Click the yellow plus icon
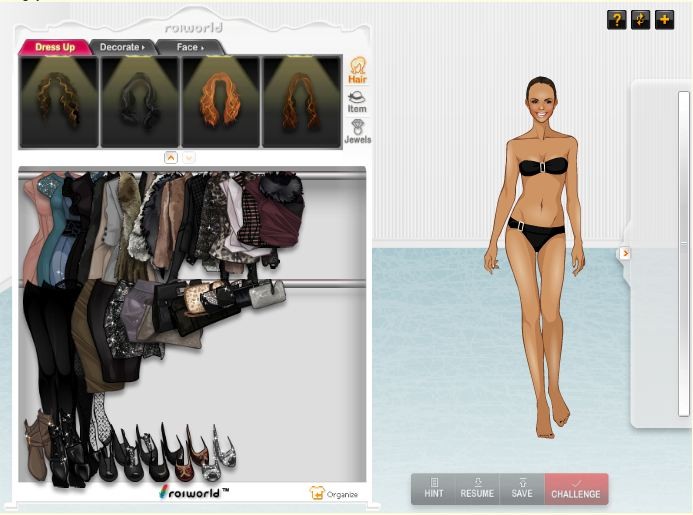 [665, 20]
